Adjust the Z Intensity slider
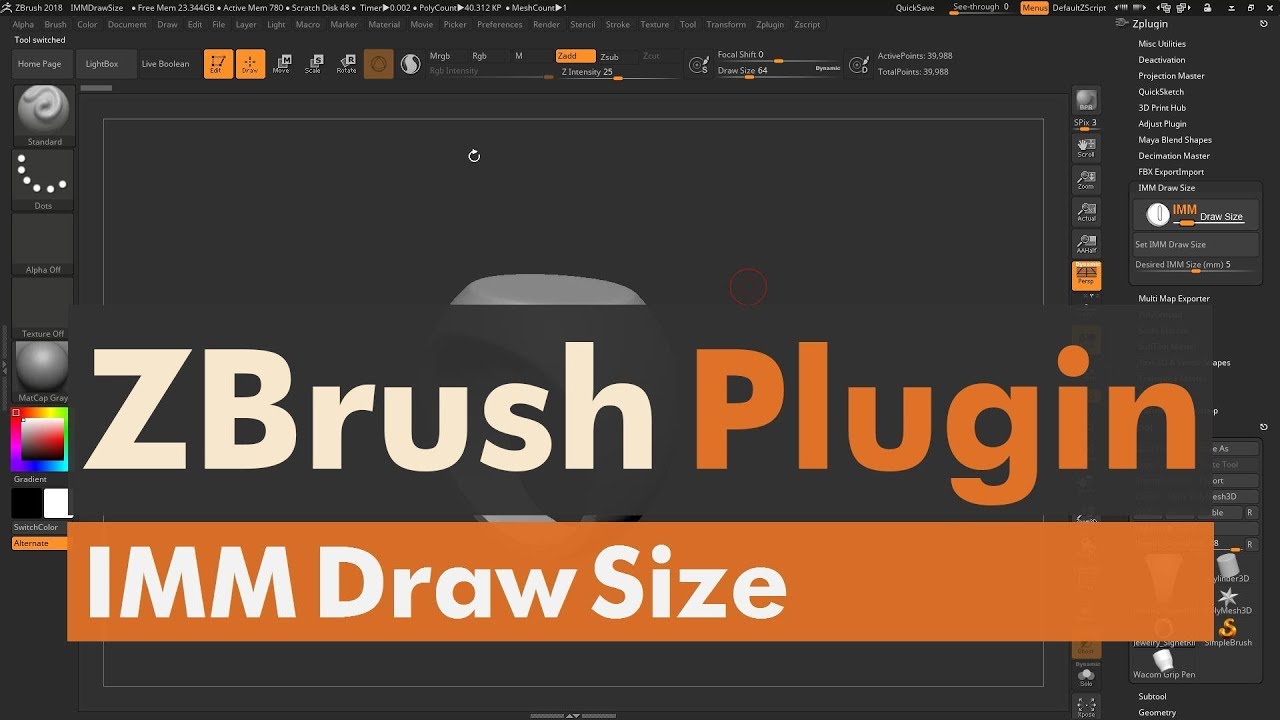Image resolution: width=1280 pixels, height=720 pixels. tap(618, 72)
